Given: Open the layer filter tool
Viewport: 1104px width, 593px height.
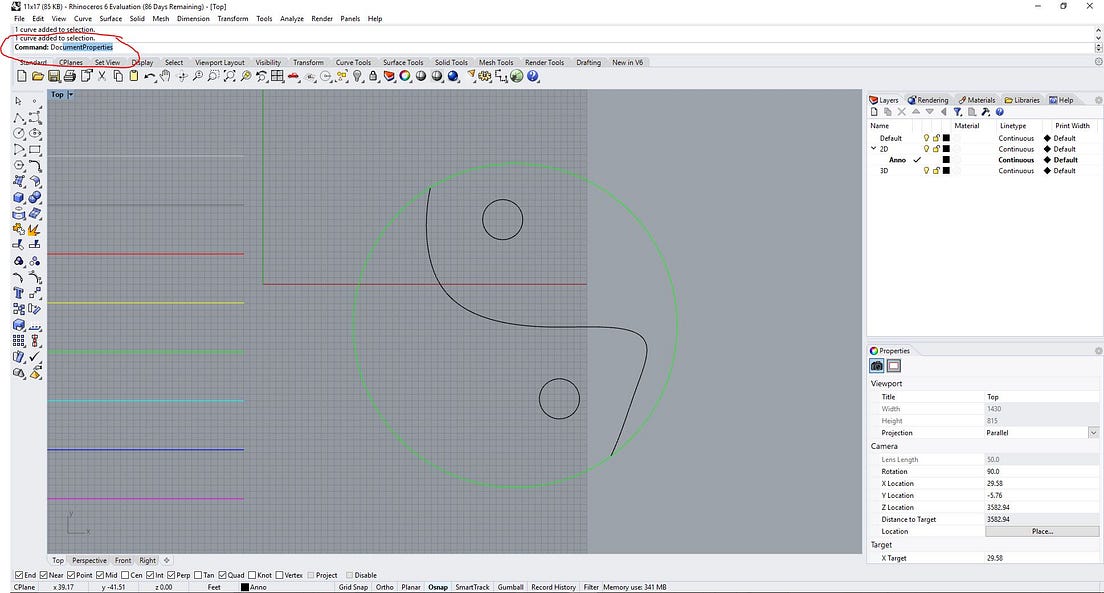Looking at the screenshot, I should pyautogui.click(x=958, y=111).
